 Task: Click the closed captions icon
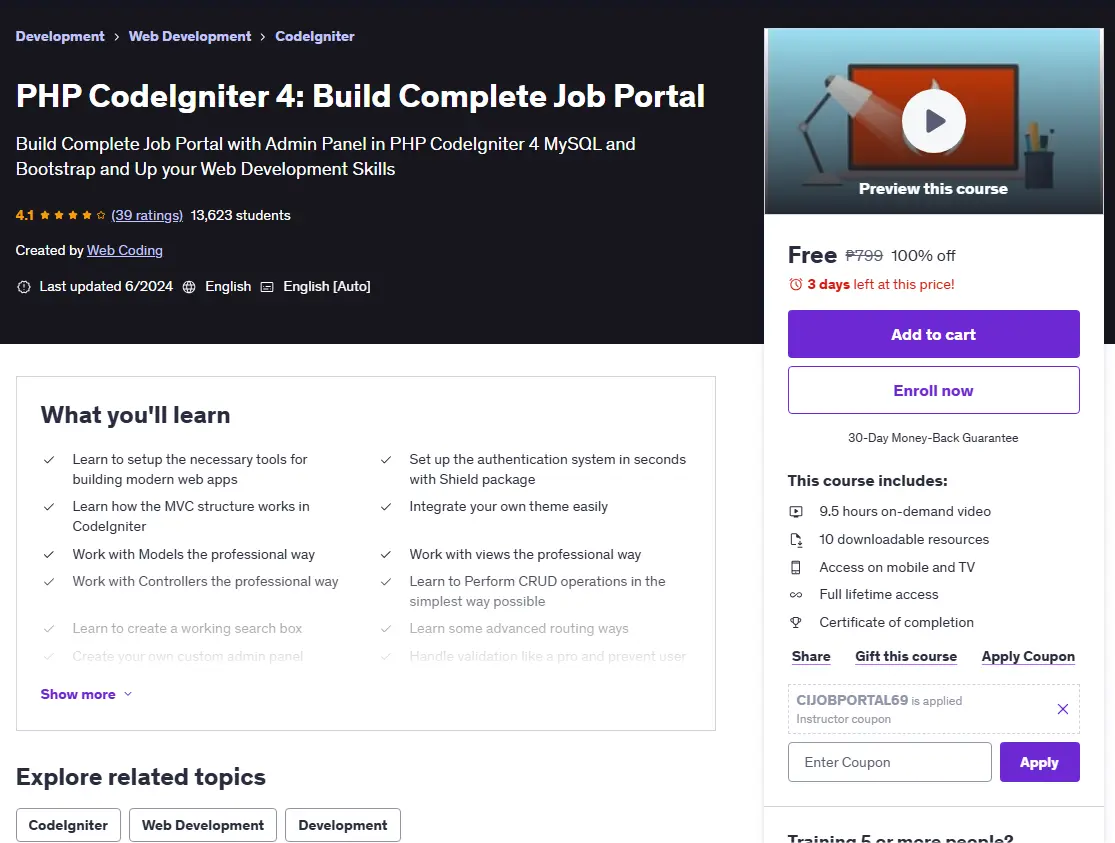pos(267,287)
